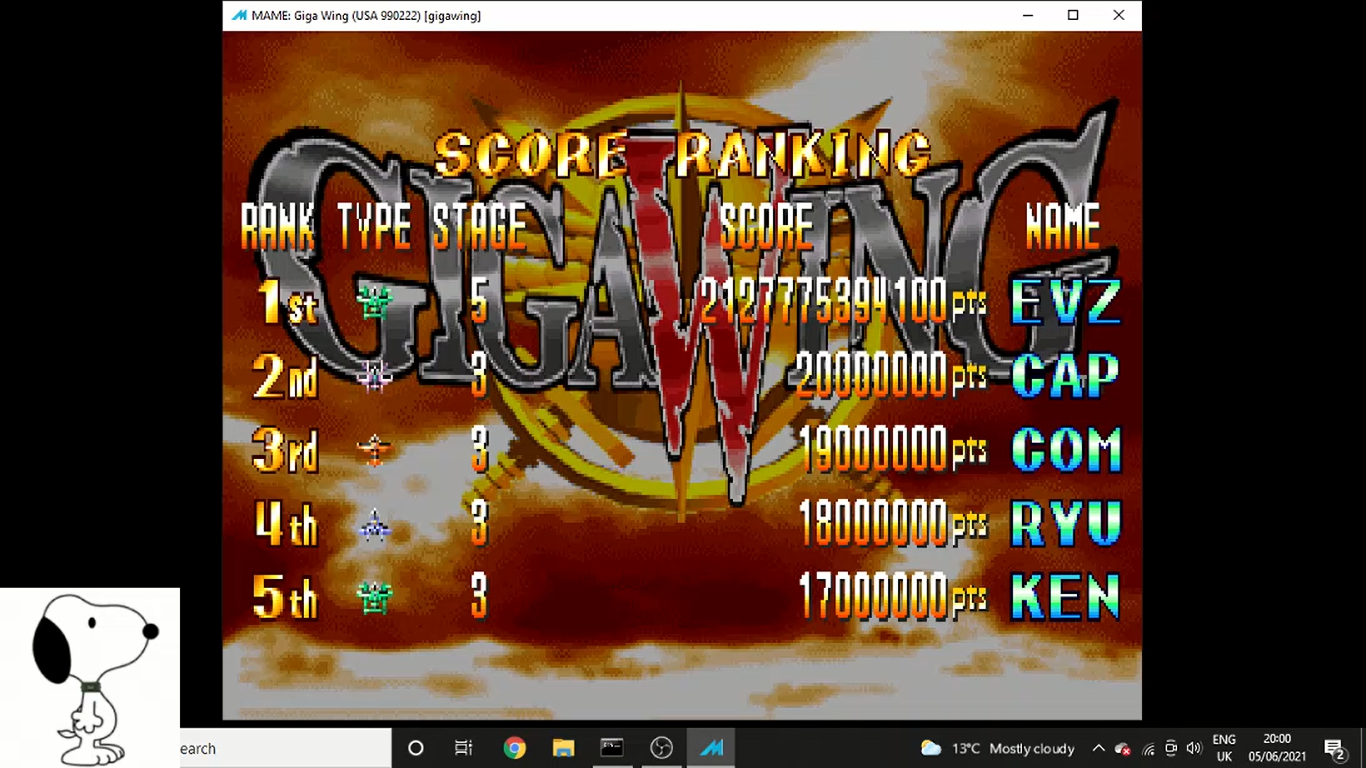The height and width of the screenshot is (768, 1366).
Task: Click the Snoopy image overlay
Action: pyautogui.click(x=90, y=678)
